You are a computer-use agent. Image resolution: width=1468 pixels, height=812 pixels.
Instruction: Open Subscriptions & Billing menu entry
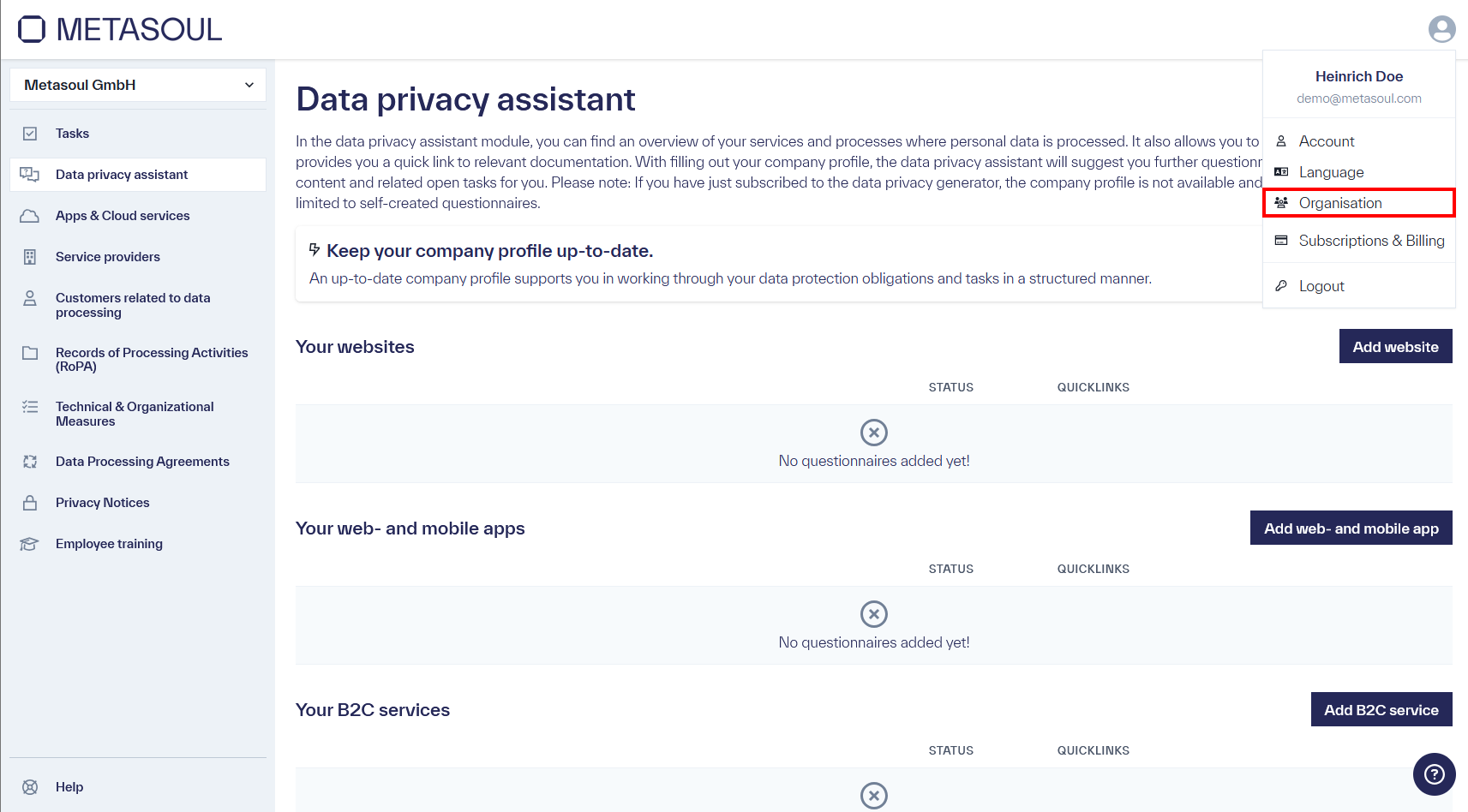tap(1370, 241)
